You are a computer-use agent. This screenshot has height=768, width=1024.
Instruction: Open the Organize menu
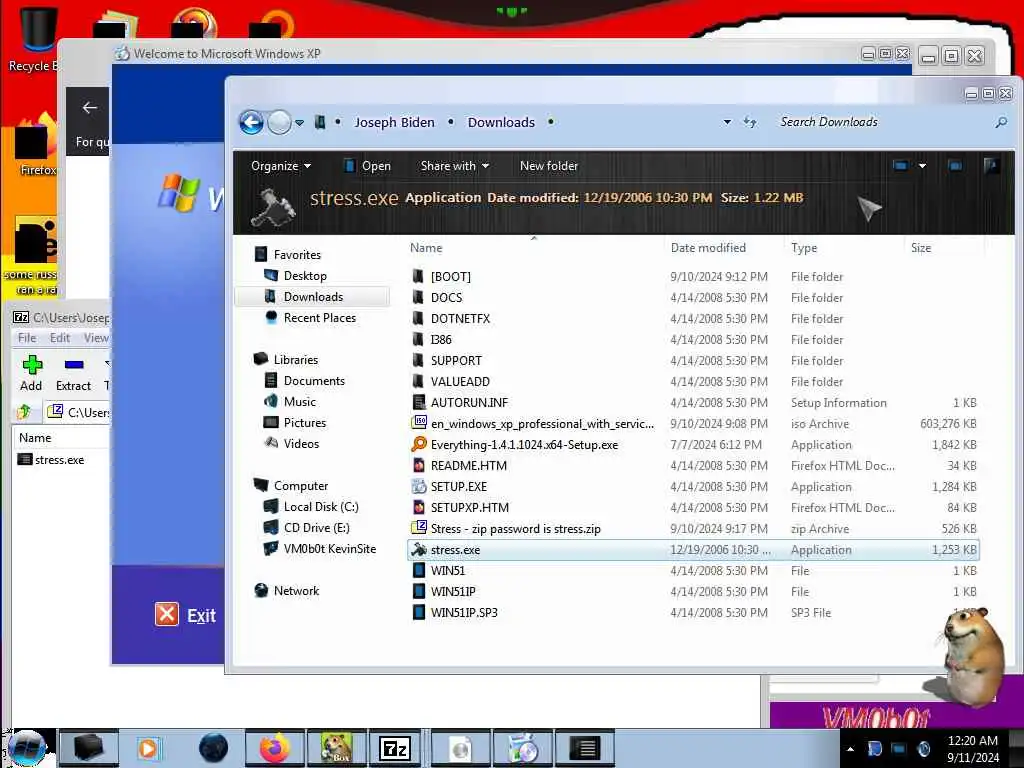[x=281, y=166]
